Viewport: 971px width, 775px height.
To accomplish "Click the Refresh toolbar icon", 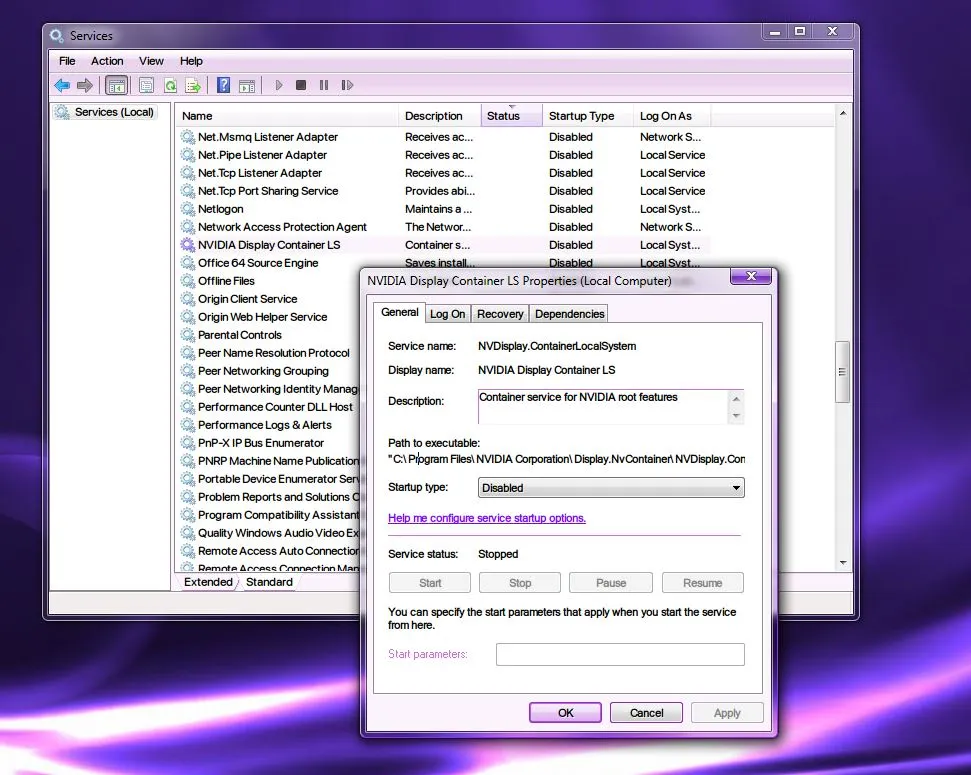I will click(x=170, y=85).
